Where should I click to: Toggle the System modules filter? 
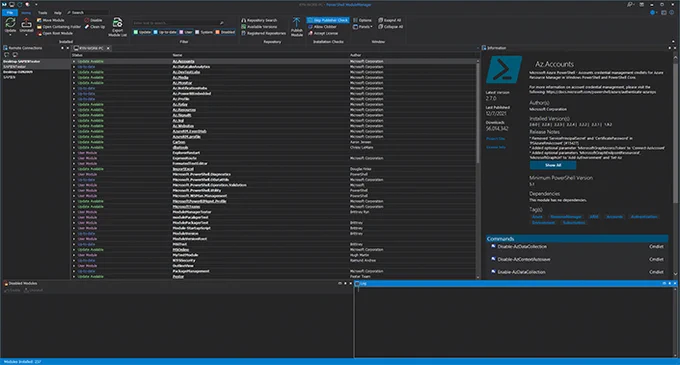(204, 32)
